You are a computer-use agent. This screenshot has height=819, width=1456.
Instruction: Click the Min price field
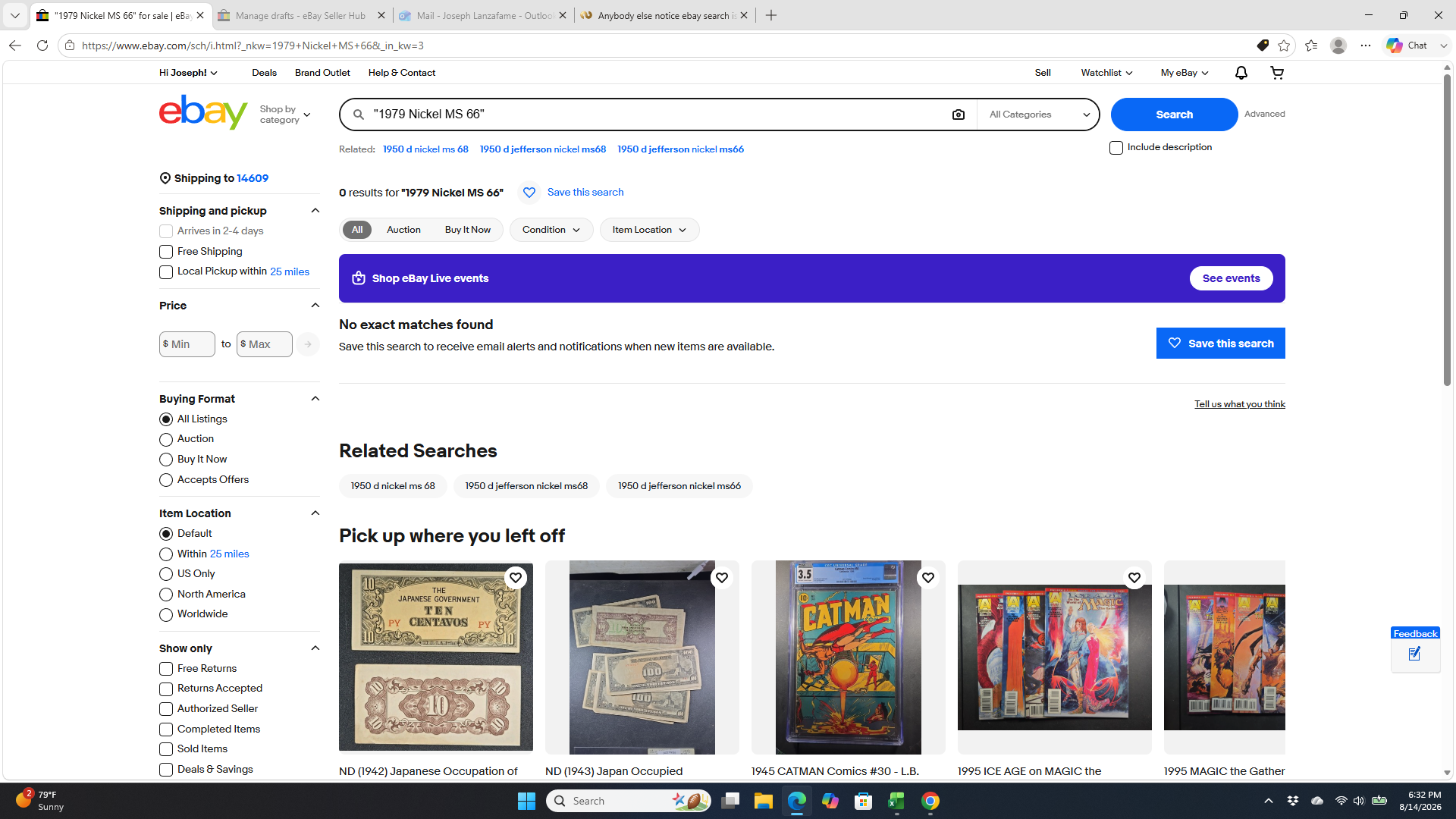(x=187, y=344)
